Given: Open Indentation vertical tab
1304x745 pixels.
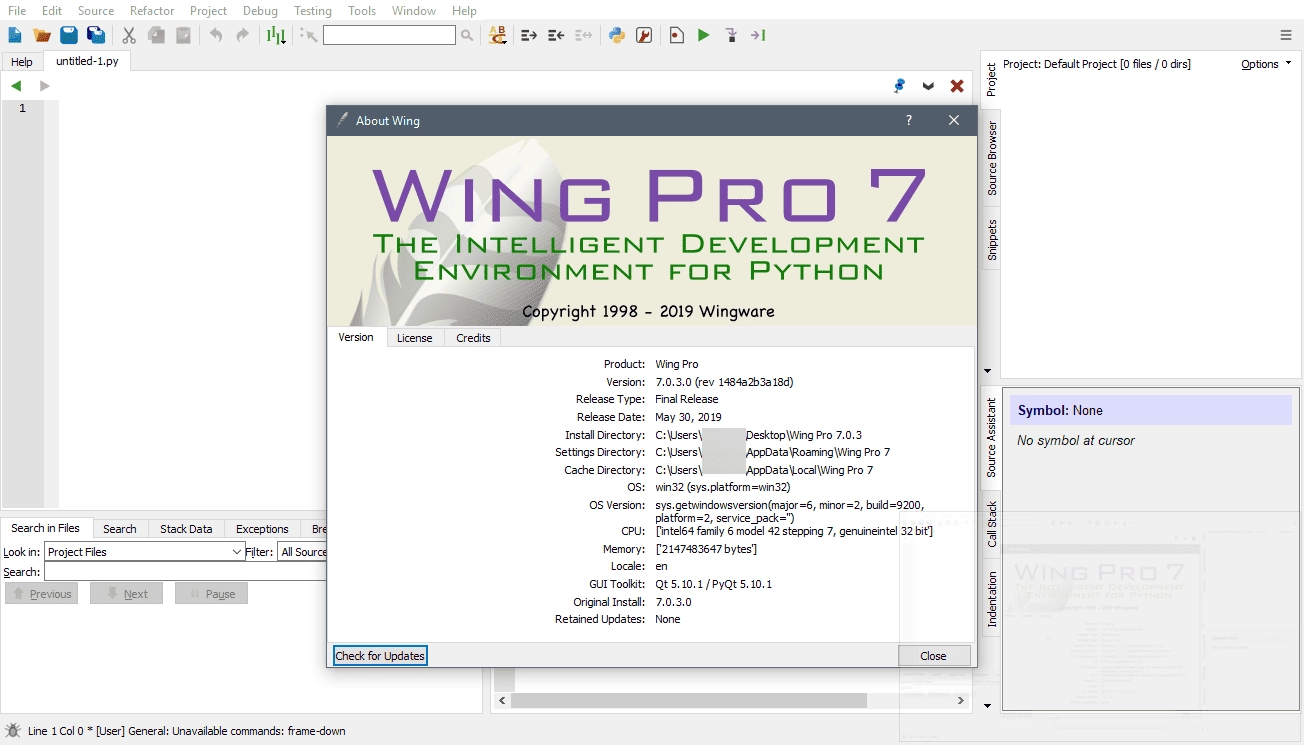Looking at the screenshot, I should 991,600.
